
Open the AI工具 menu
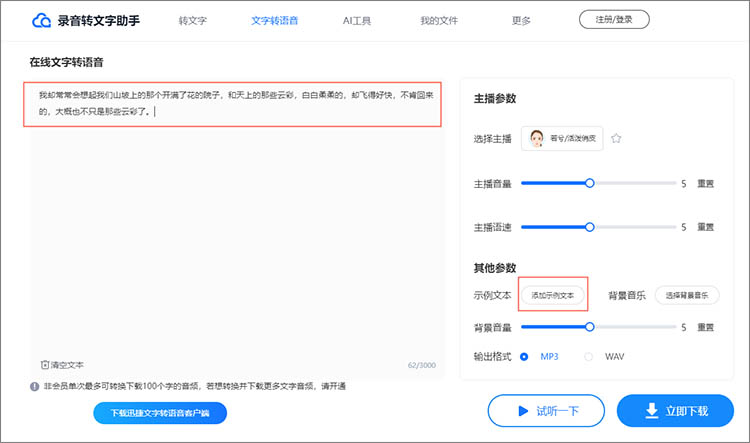(x=357, y=21)
